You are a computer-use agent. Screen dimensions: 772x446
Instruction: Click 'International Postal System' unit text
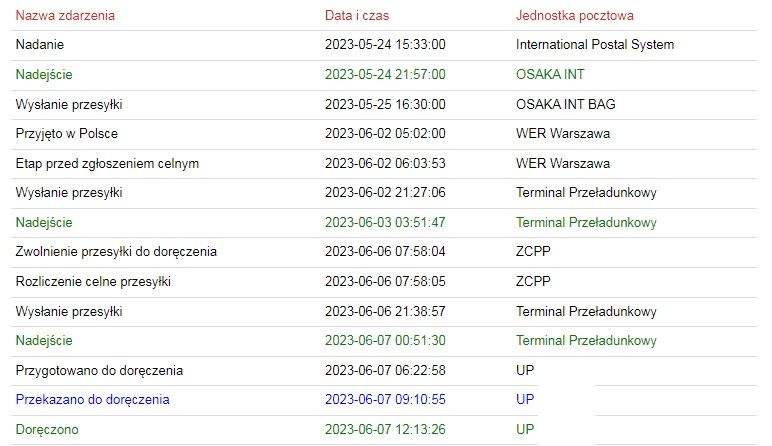pyautogui.click(x=595, y=44)
